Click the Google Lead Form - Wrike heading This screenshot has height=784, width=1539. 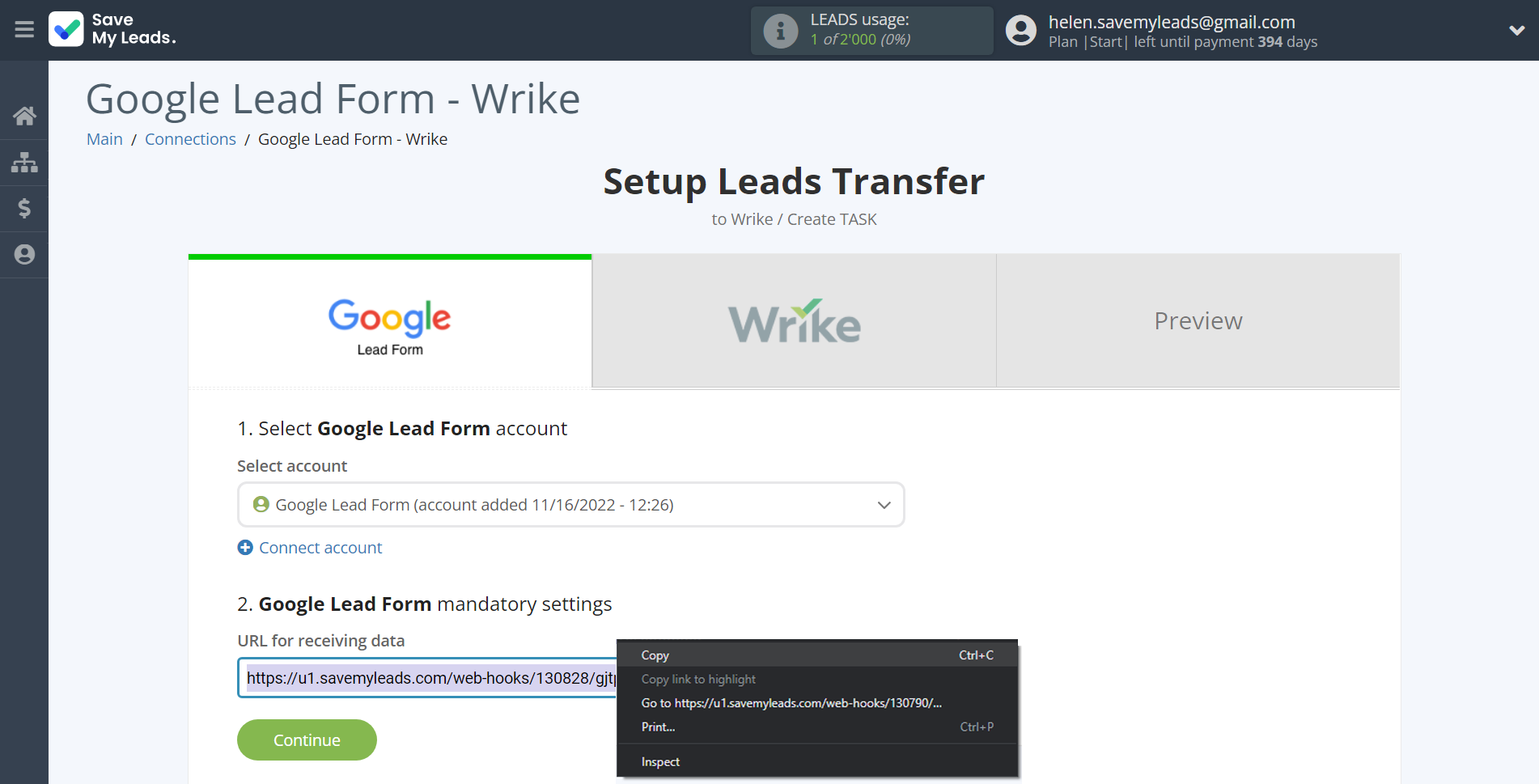(333, 100)
